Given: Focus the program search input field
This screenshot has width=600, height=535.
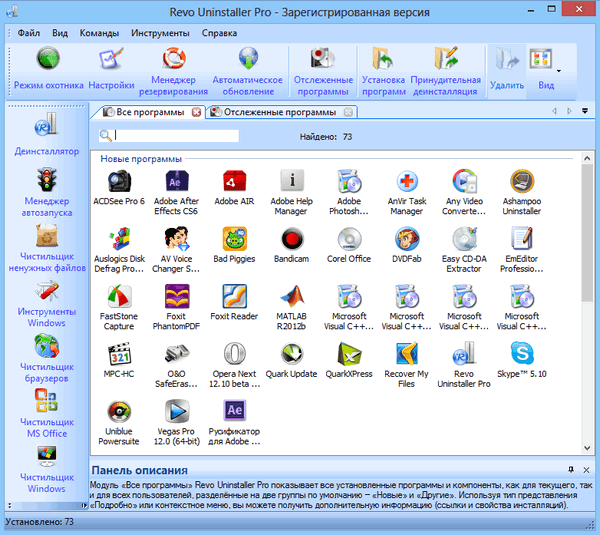Looking at the screenshot, I should pyautogui.click(x=176, y=136).
